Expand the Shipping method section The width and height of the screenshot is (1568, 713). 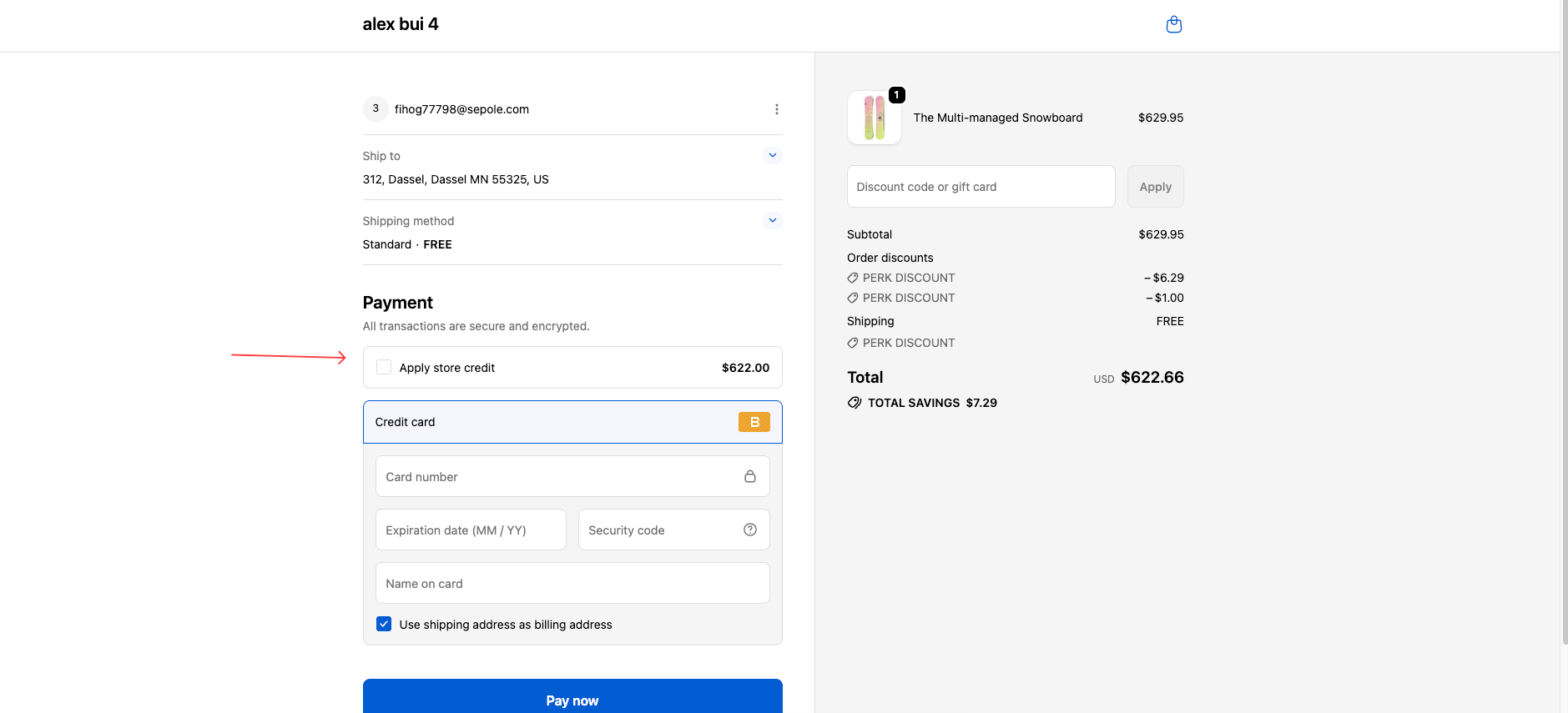pyautogui.click(x=772, y=220)
